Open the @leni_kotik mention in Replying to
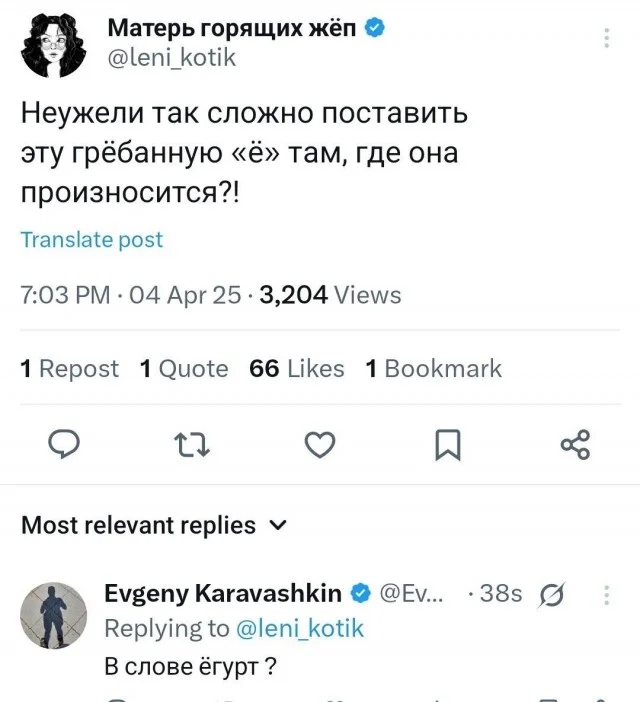 [x=300, y=628]
